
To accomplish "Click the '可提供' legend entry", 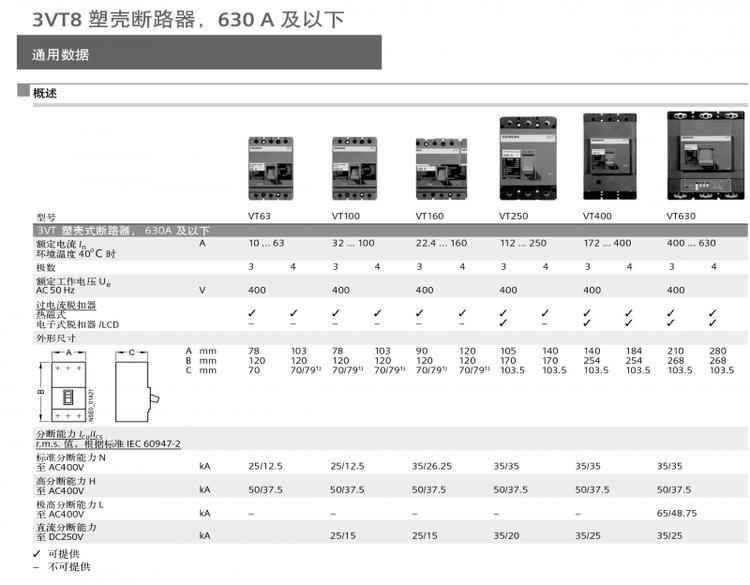I will click(x=64, y=554).
